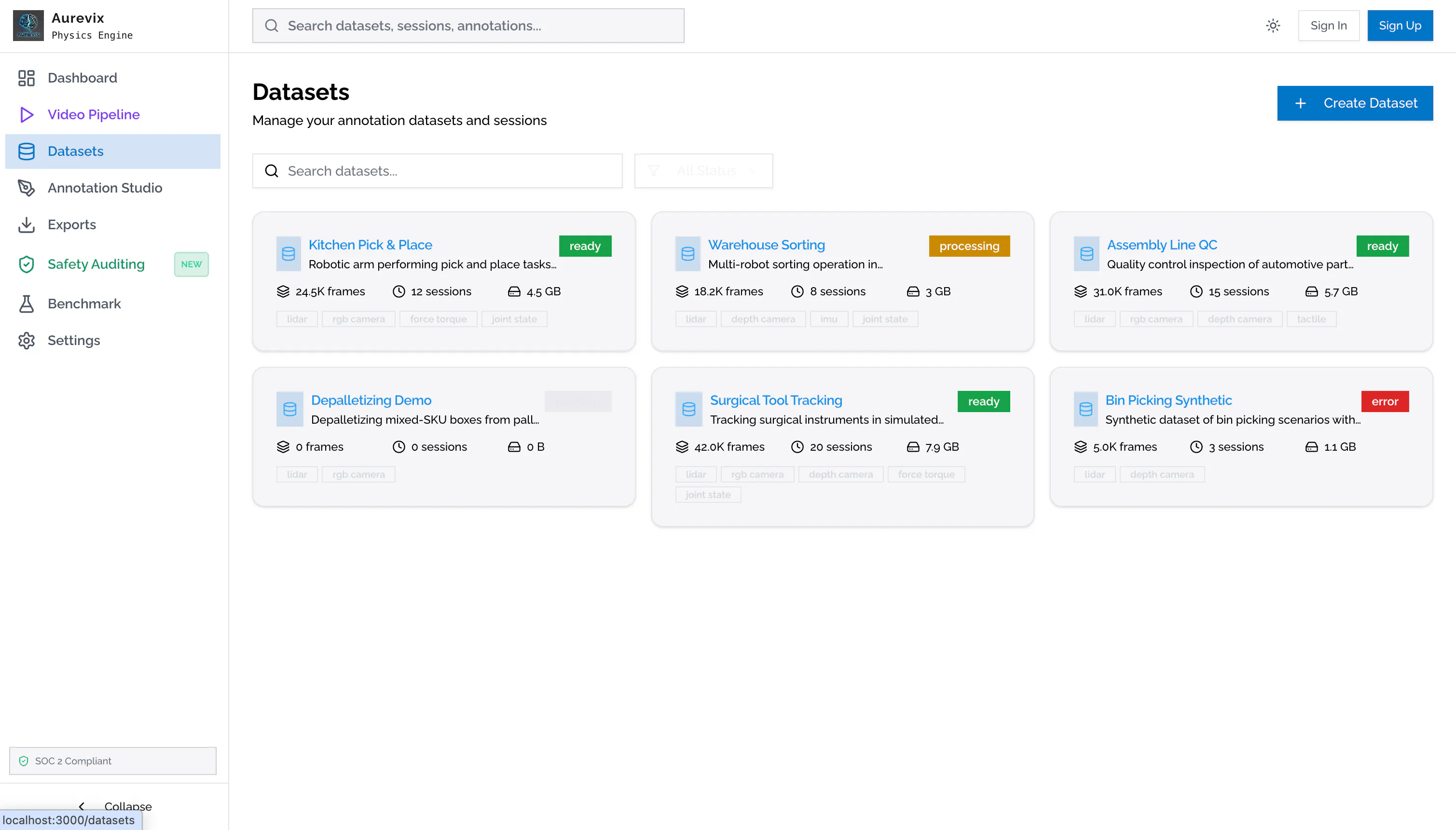Click the SOC 2 Compliant shield icon

pyautogui.click(x=23, y=761)
